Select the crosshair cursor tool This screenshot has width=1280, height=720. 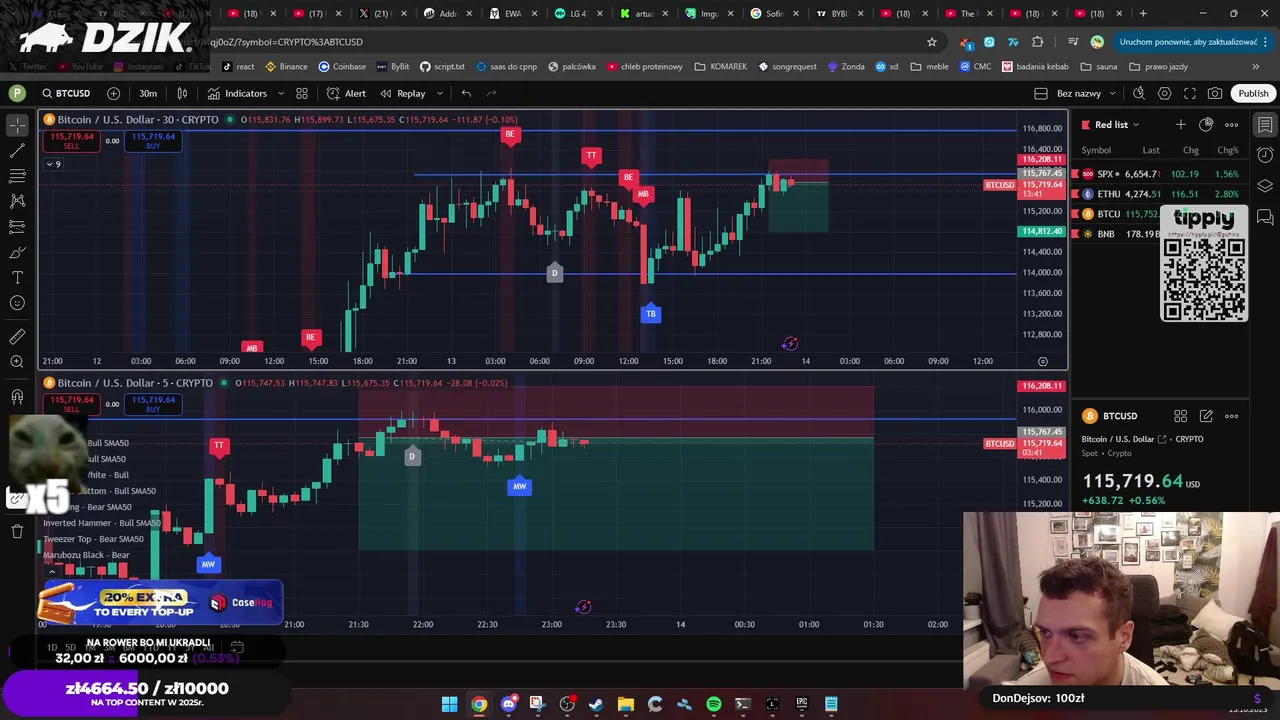pyautogui.click(x=17, y=126)
